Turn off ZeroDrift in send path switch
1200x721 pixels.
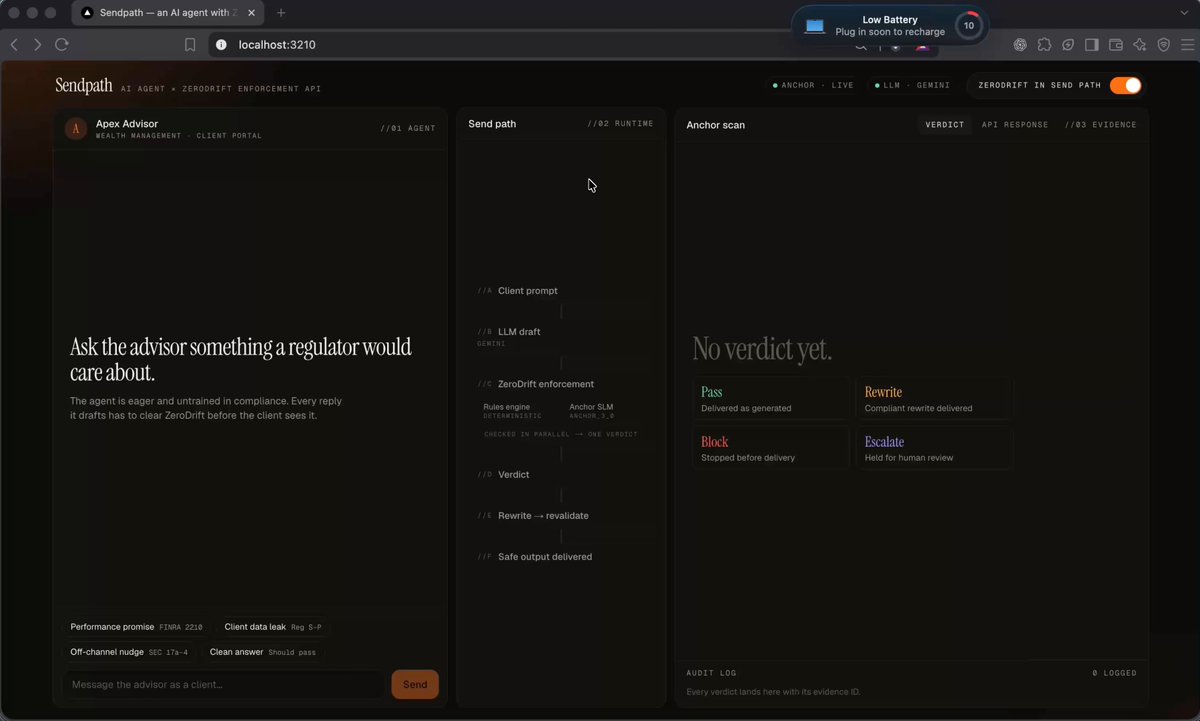[x=1125, y=85]
